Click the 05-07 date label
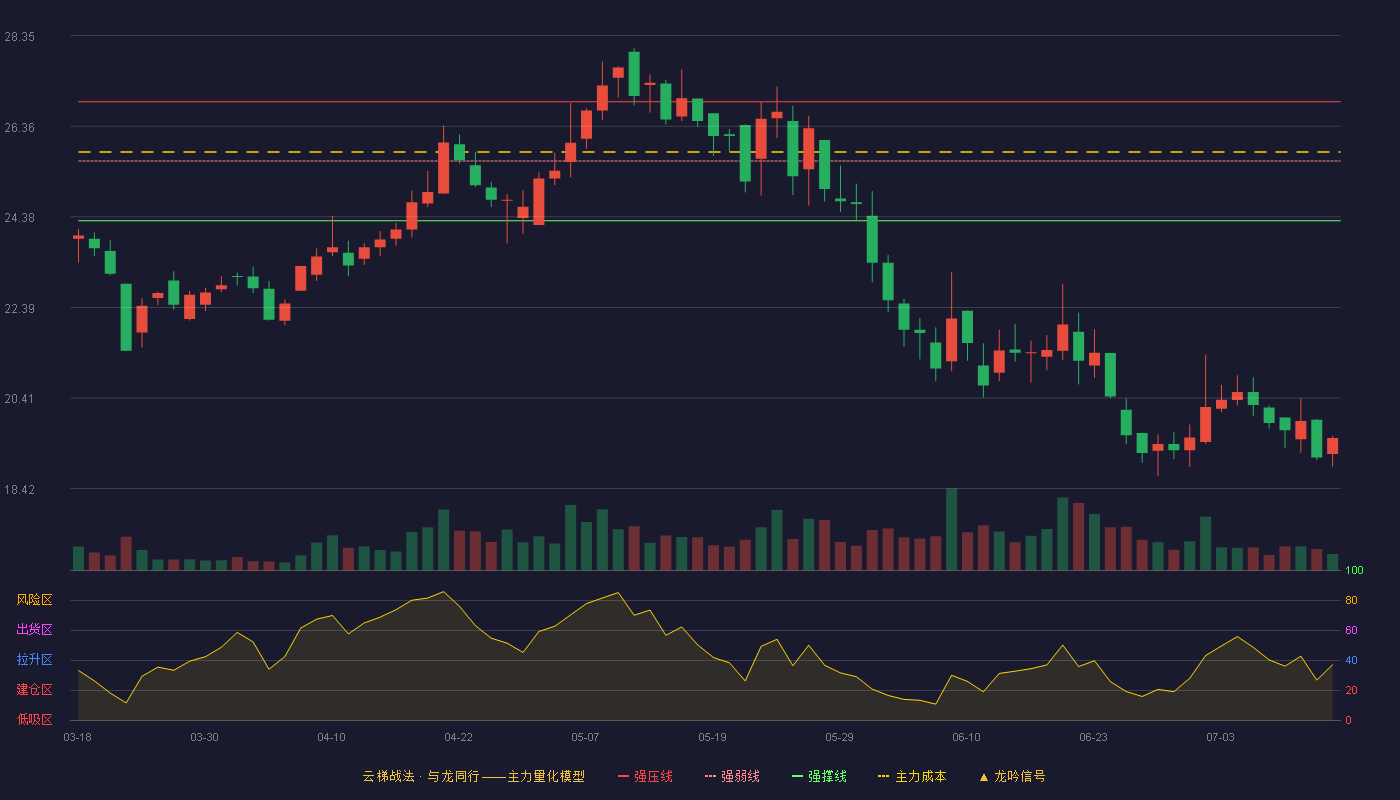This screenshot has width=1400, height=800. click(585, 737)
